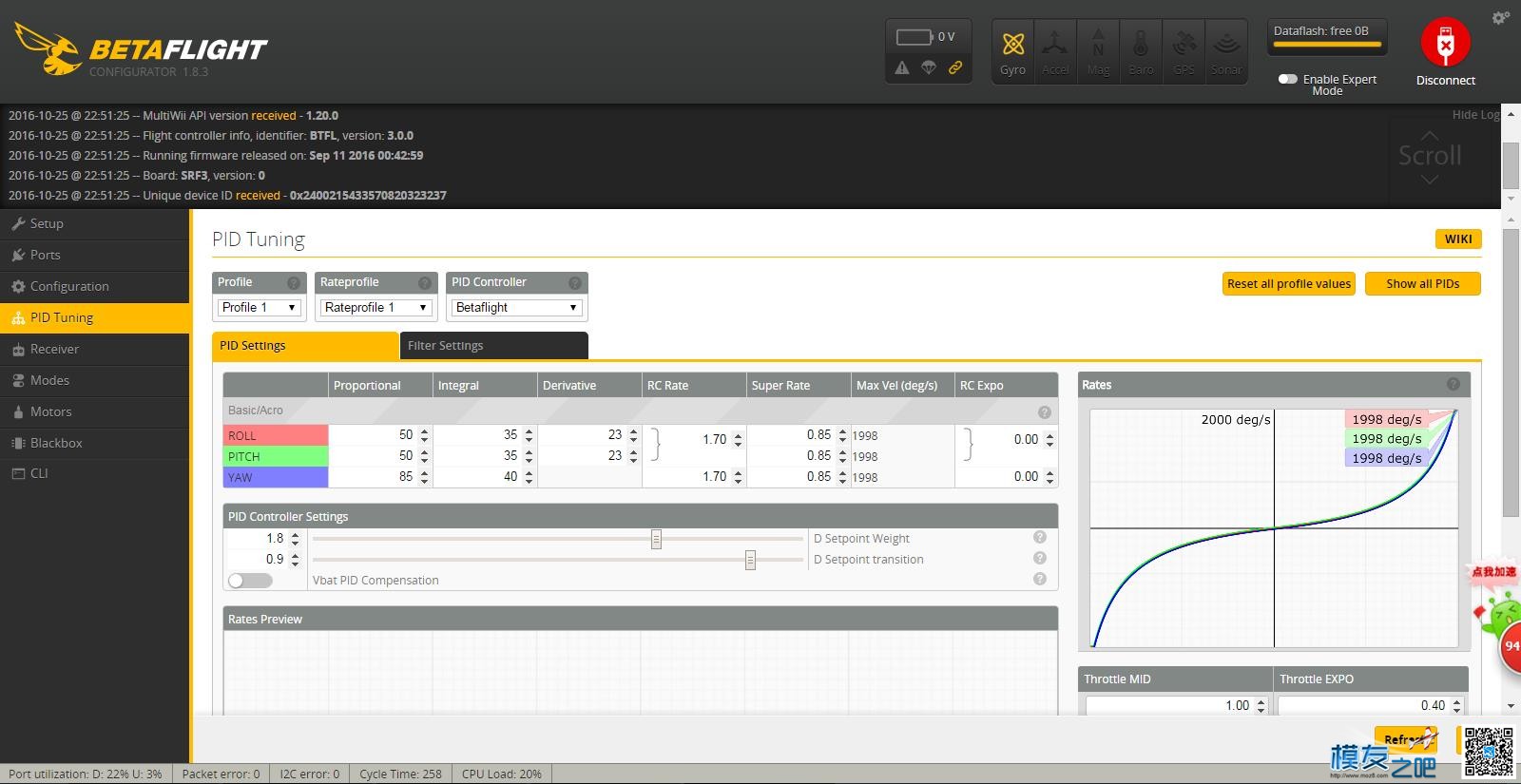Screen dimensions: 1521x784
Task: Open help for the Rateprofile selector
Action: 425,282
